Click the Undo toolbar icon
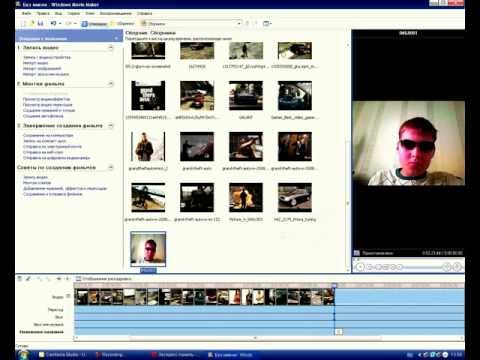480x360 pixels. pos(53,23)
